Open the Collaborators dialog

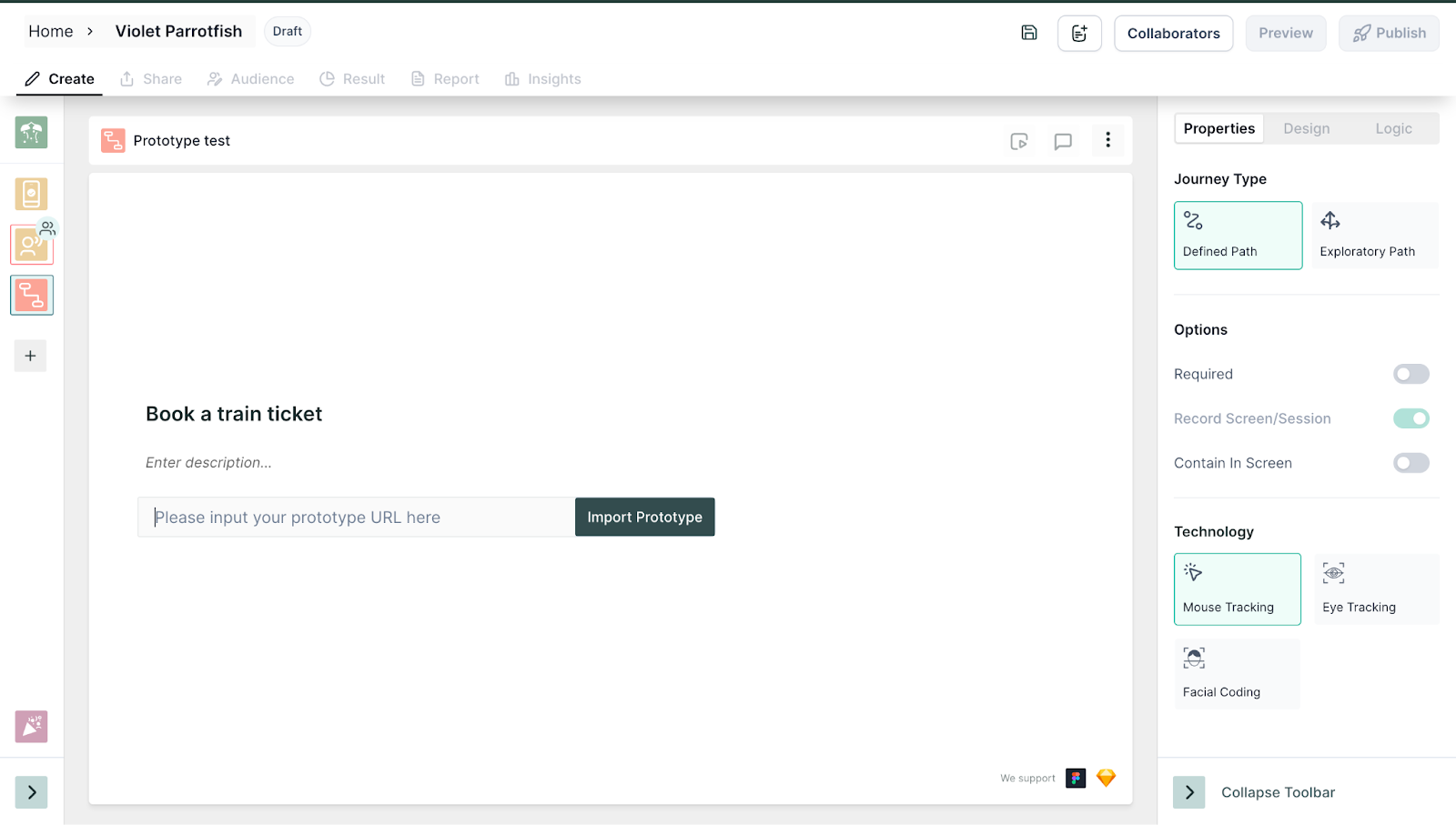point(1173,33)
